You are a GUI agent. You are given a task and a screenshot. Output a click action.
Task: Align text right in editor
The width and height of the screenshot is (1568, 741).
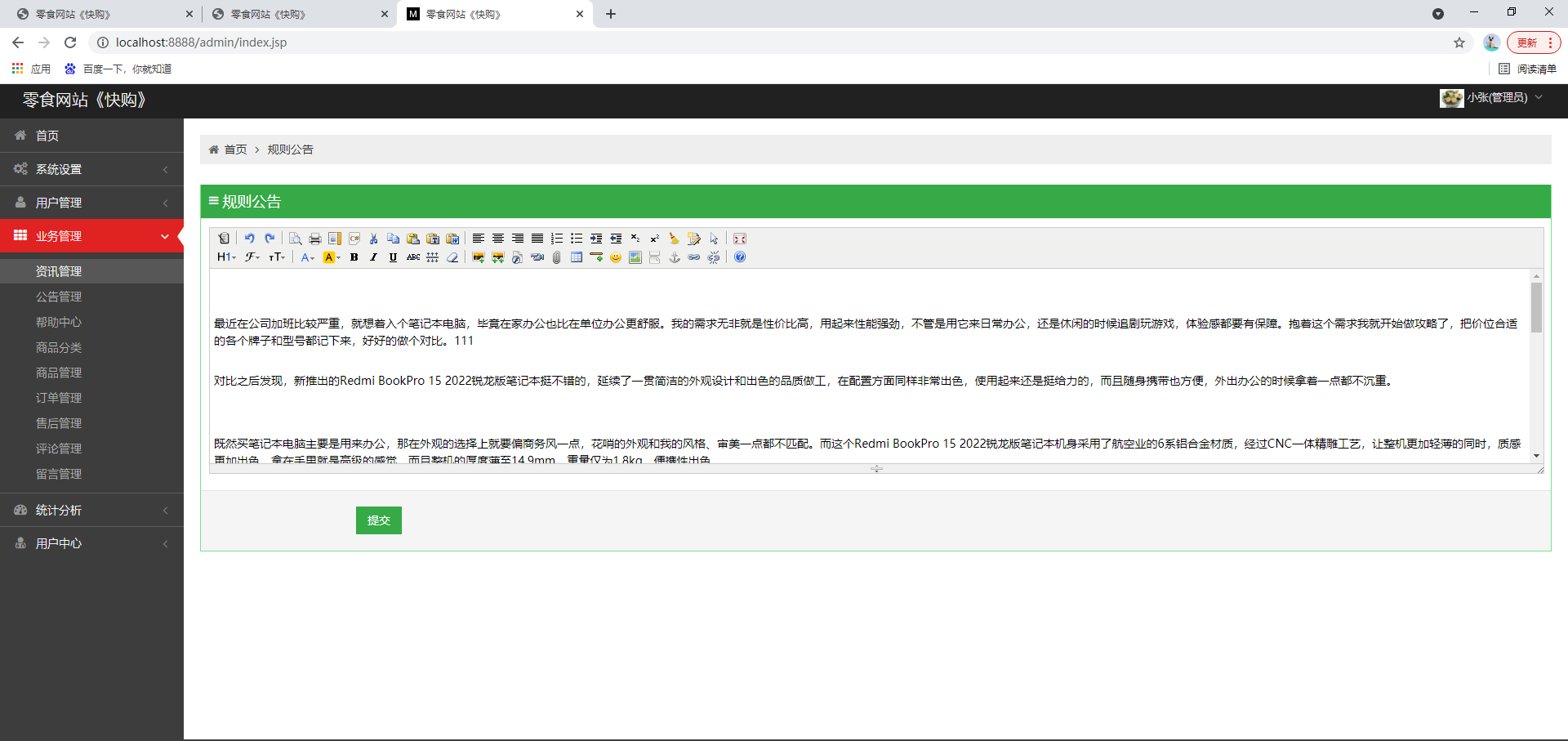tap(518, 239)
